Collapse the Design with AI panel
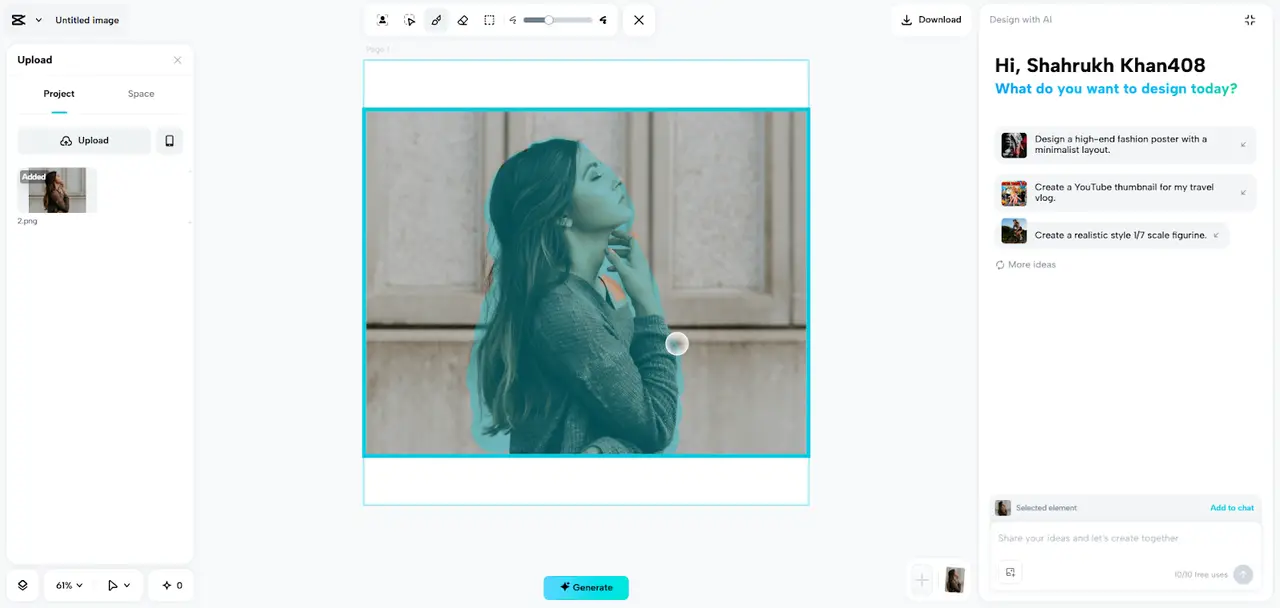Viewport: 1280px width, 608px height. point(1249,20)
